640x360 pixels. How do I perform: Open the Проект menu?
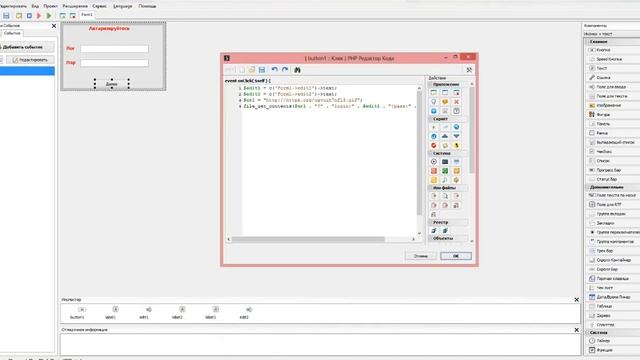click(x=51, y=6)
